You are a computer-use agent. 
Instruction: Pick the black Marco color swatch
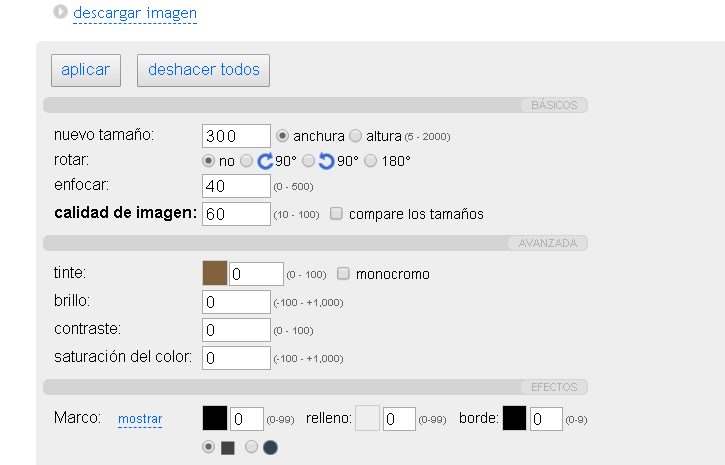click(215, 418)
